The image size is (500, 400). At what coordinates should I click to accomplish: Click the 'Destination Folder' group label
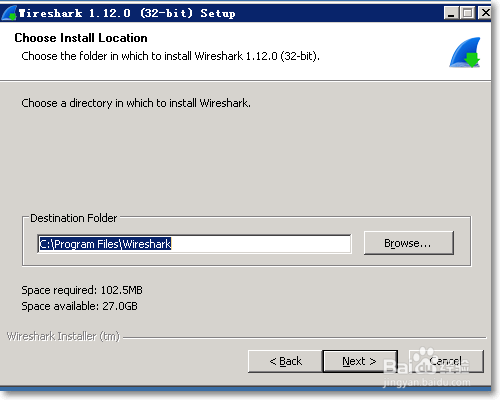(x=73, y=218)
